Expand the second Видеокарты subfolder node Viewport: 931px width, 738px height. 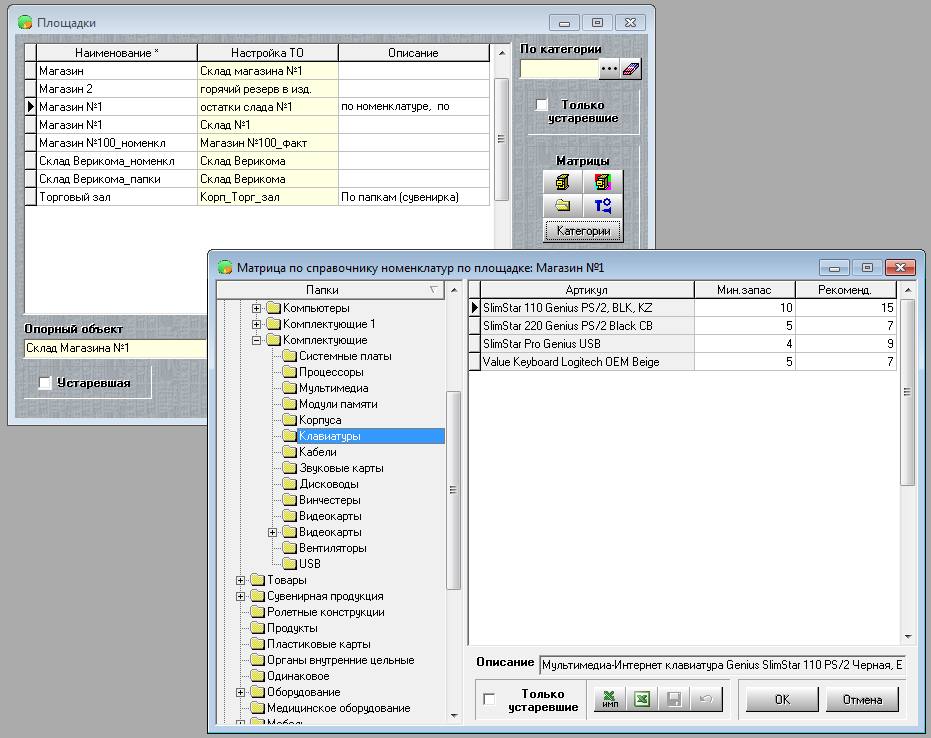click(x=273, y=532)
